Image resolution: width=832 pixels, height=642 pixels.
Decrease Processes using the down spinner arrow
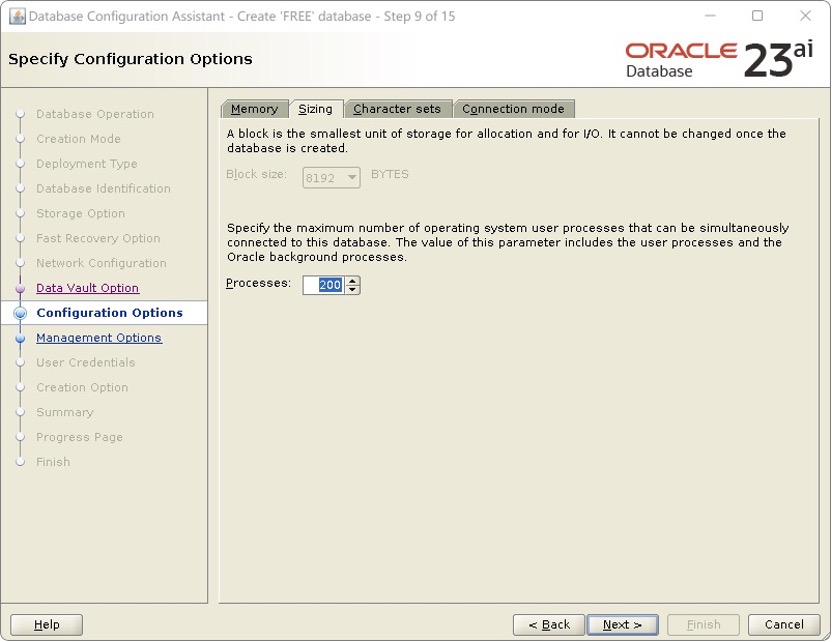(353, 289)
